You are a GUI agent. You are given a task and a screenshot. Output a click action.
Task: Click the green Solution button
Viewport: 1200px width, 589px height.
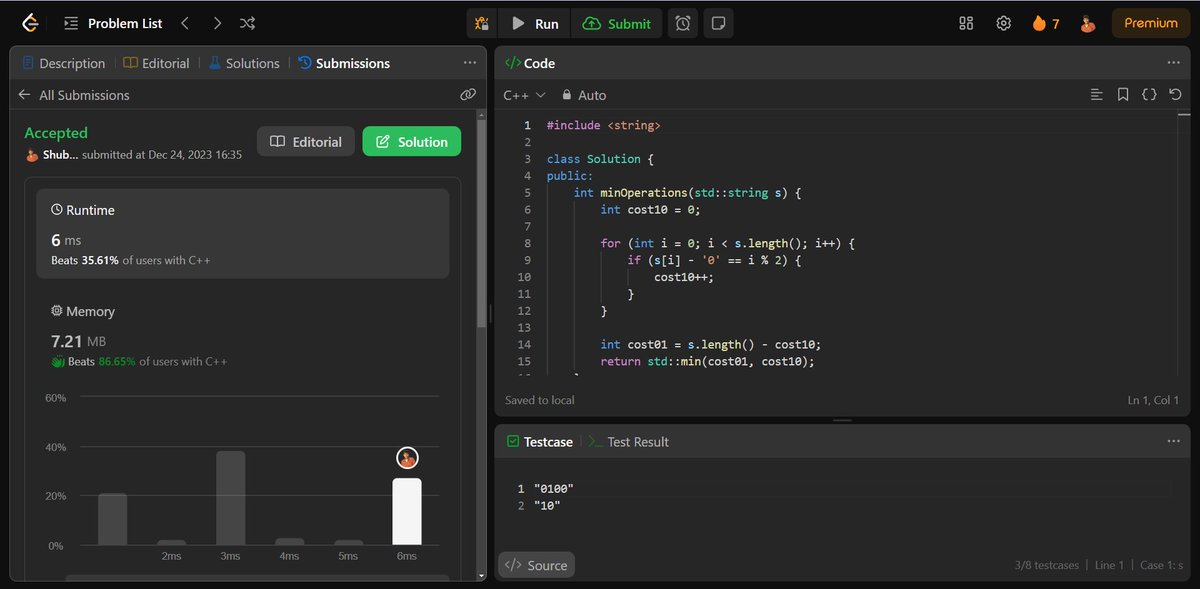[412, 142]
